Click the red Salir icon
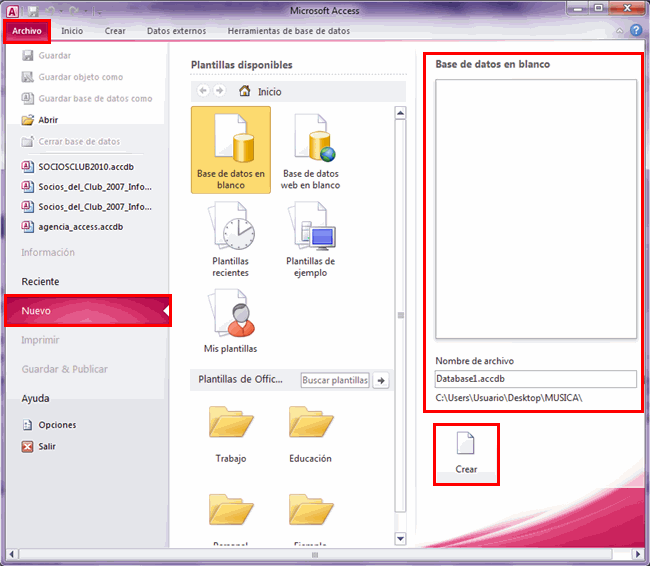The width and height of the screenshot is (650, 566). [x=27, y=446]
